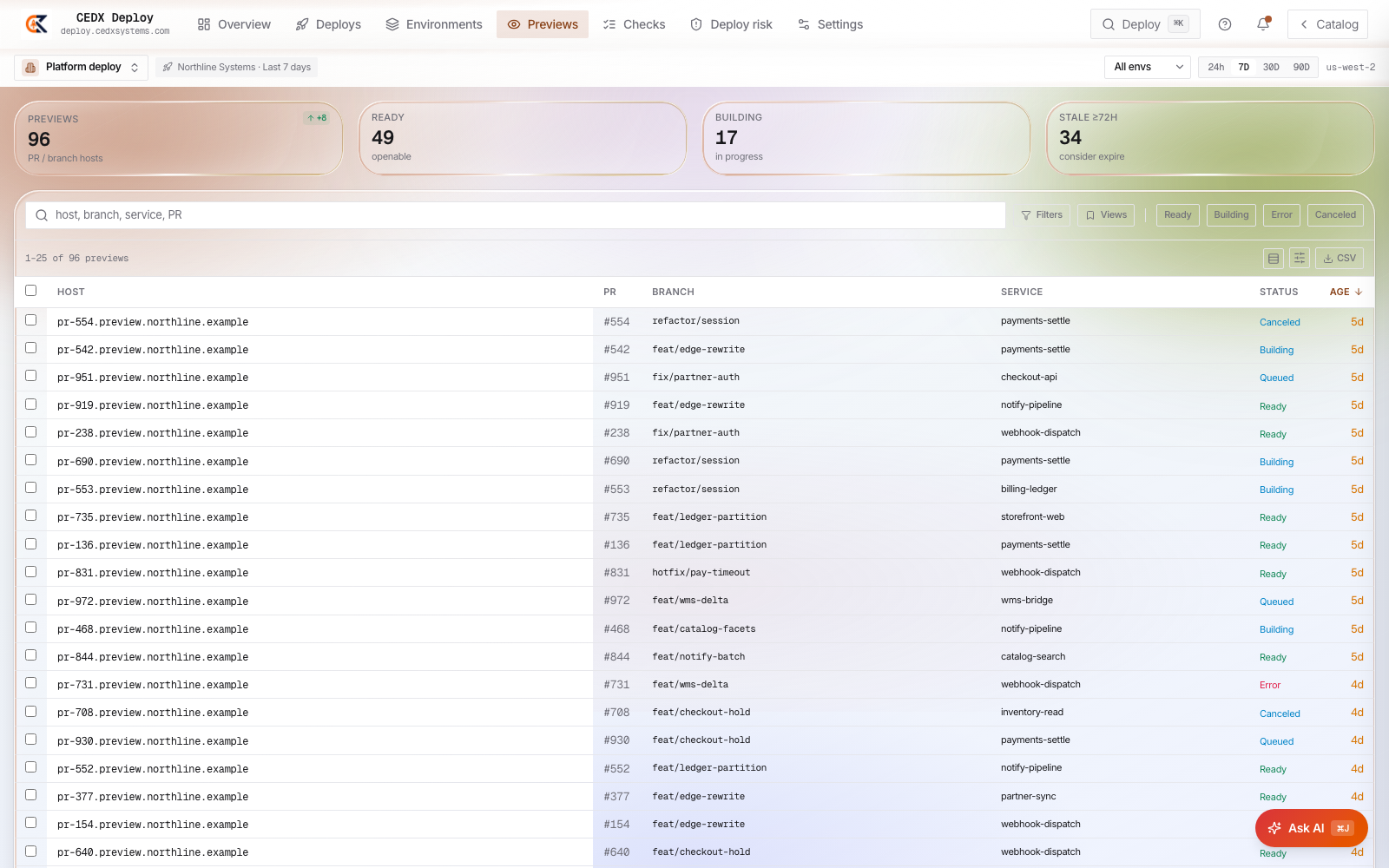Expand the Platform deploy project switcher
Screen dimensions: 1389x868
(82, 67)
